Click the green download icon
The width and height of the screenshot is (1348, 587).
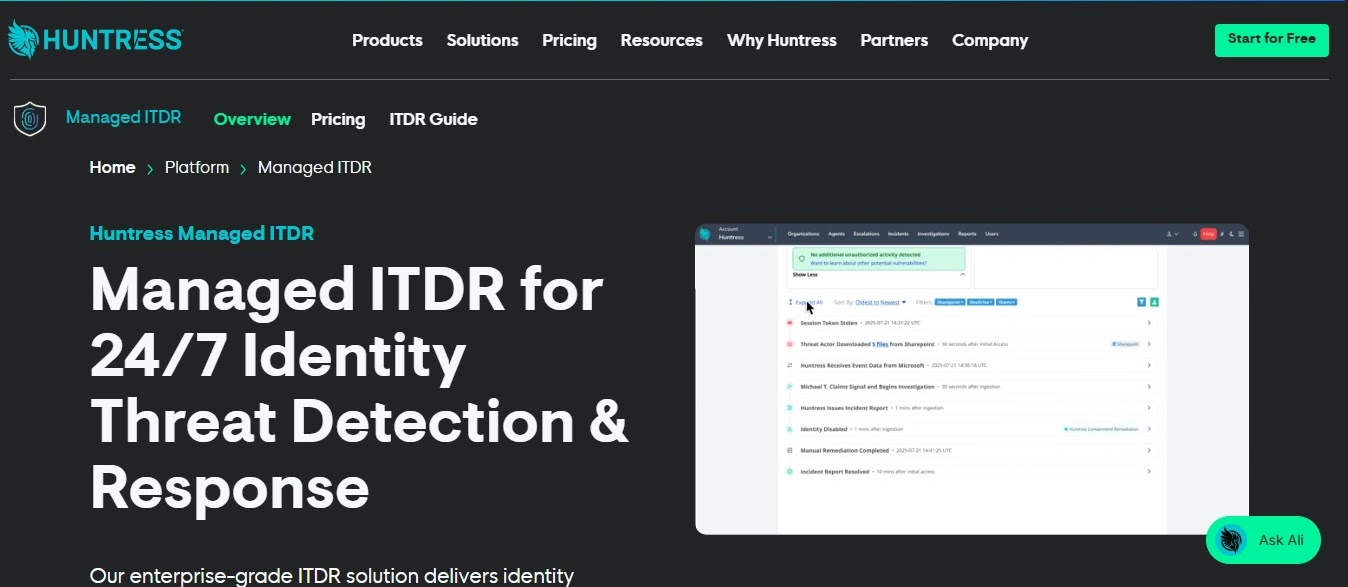click(1154, 302)
